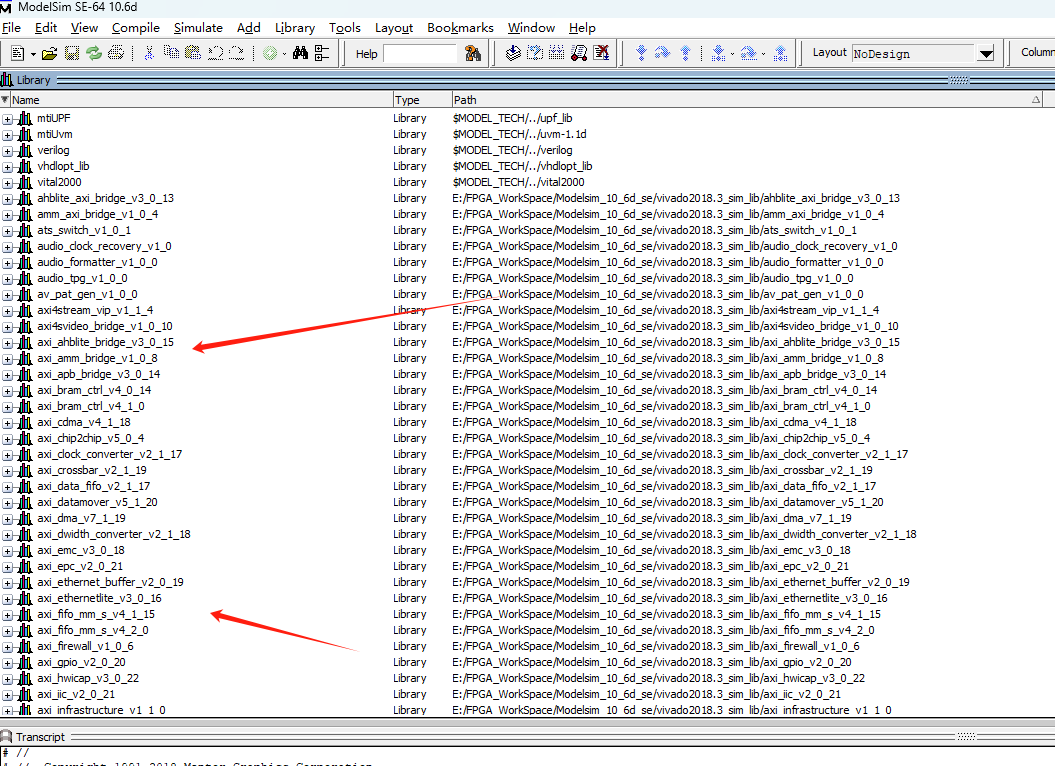
Task: Open the dropdown arrow beside New file icon
Action: 33,54
